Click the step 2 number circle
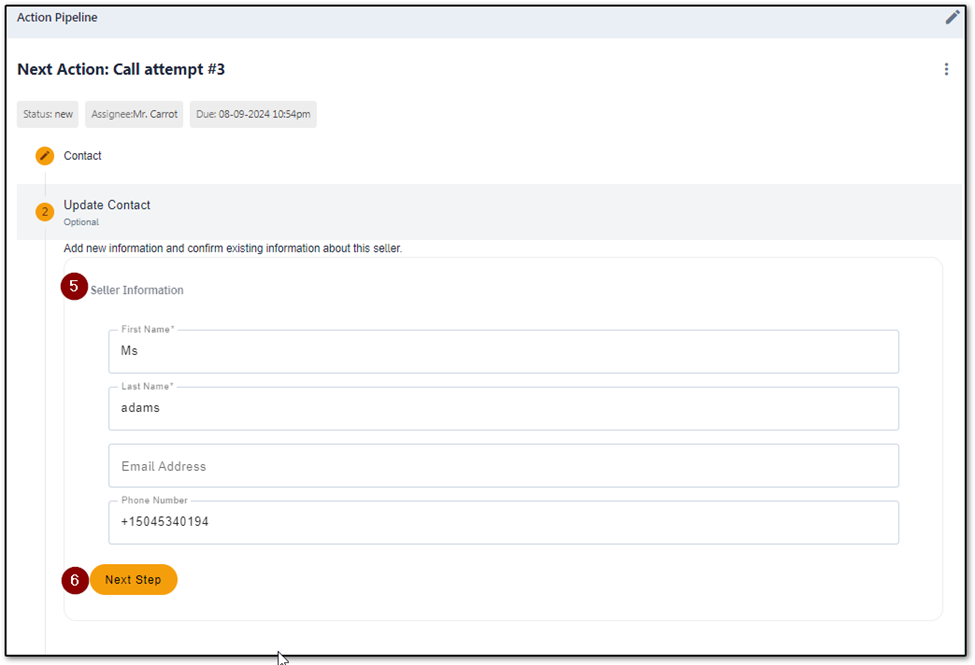This screenshot has height=665, width=975. (45, 212)
